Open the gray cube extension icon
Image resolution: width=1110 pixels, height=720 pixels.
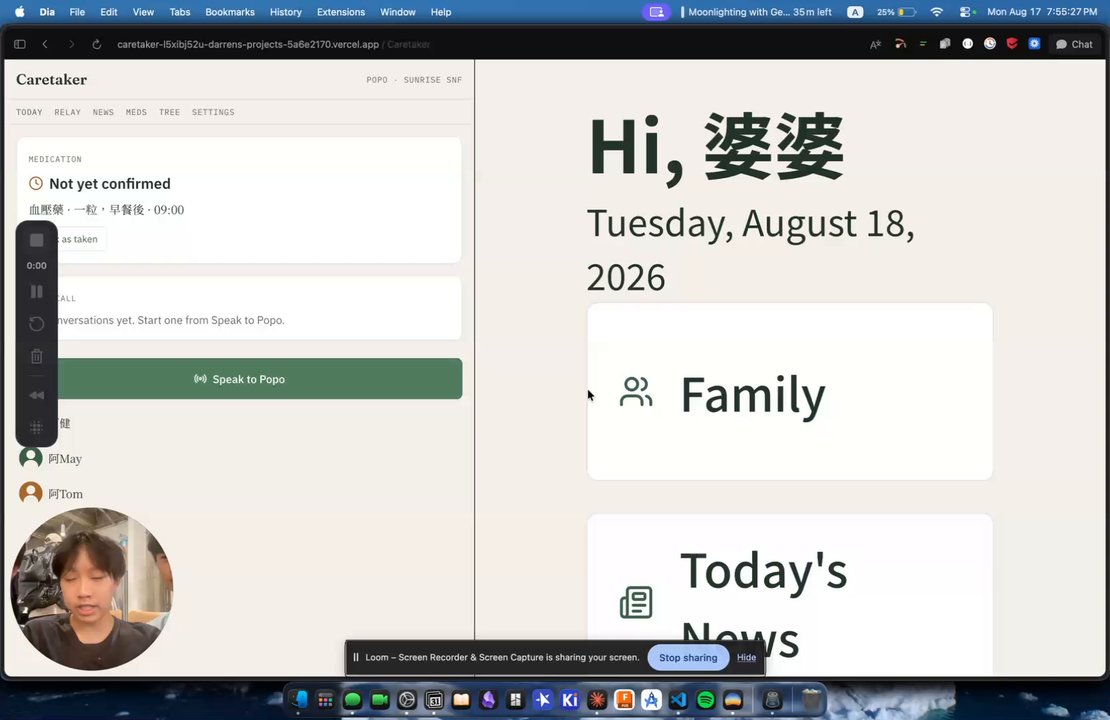tap(944, 44)
